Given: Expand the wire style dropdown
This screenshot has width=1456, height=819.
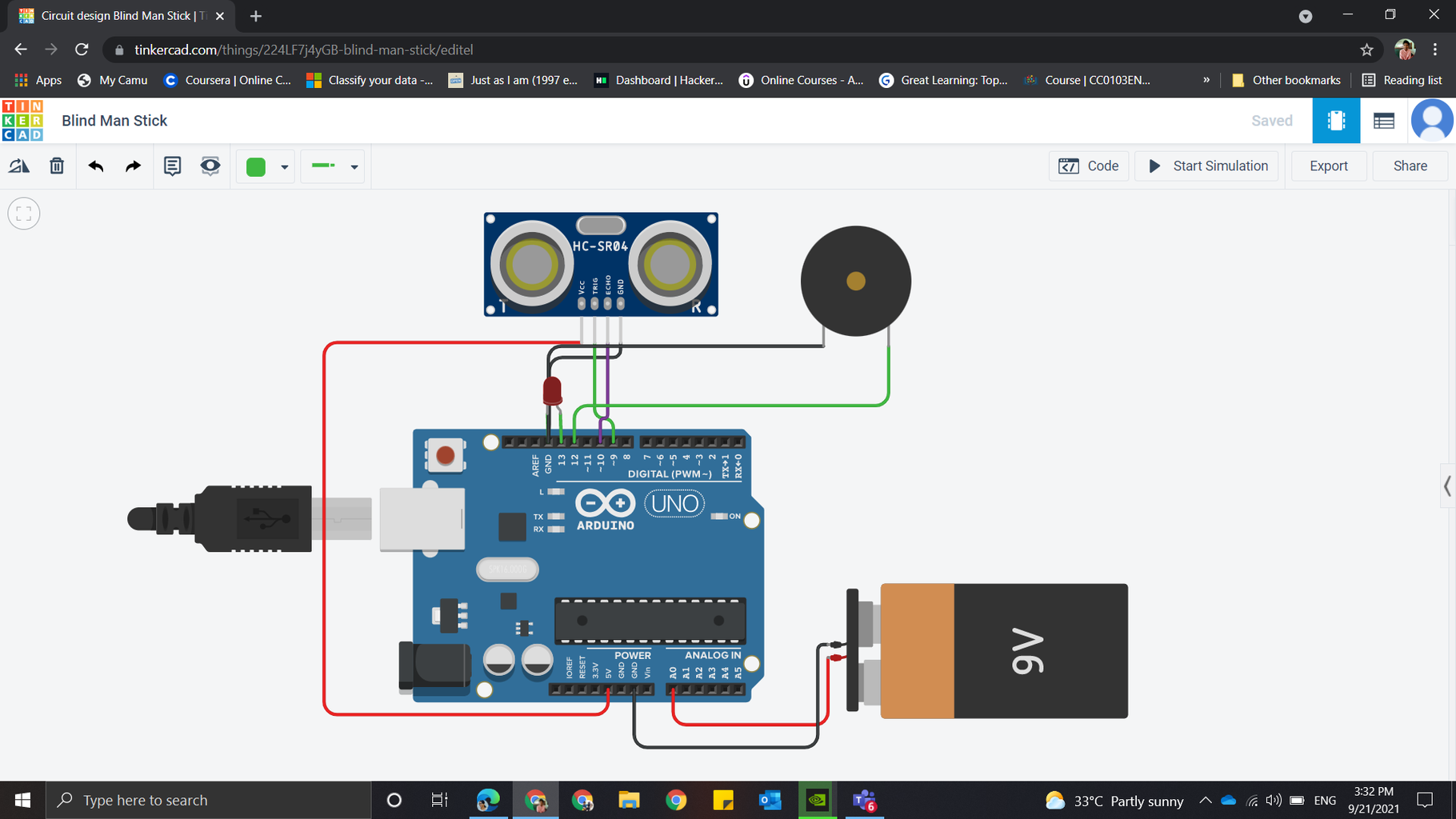Looking at the screenshot, I should (353, 166).
